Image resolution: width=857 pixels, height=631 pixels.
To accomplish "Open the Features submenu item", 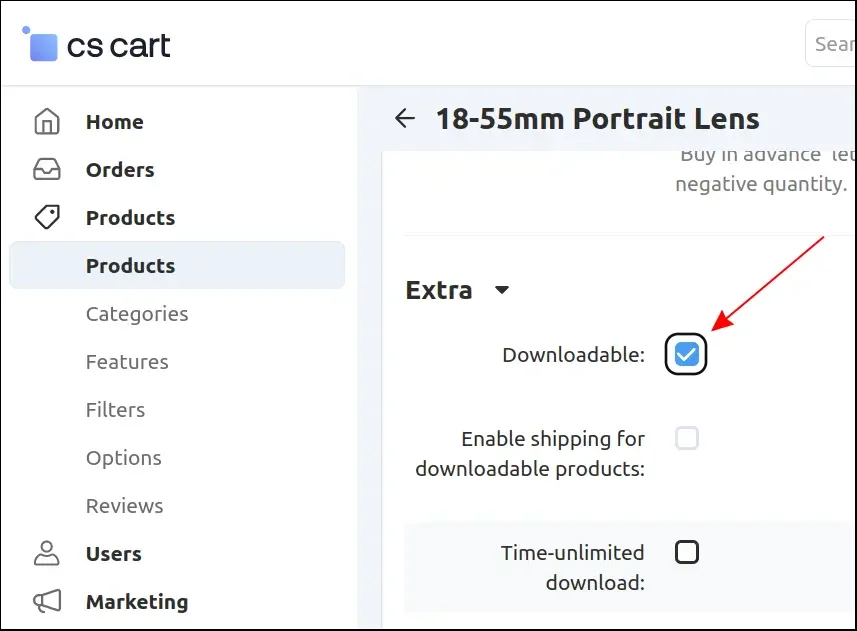I will coord(127,362).
